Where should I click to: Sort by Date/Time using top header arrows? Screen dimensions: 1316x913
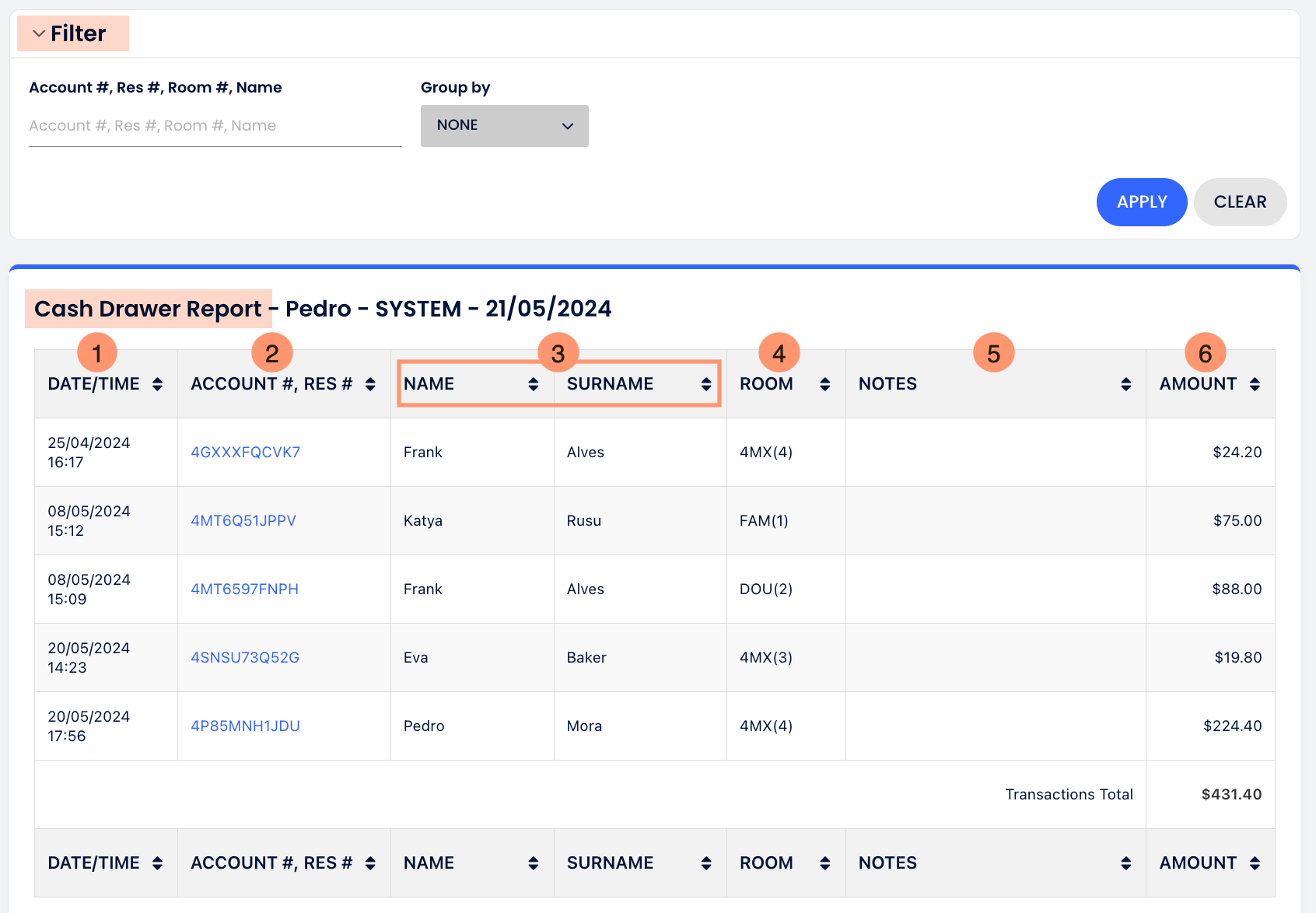(x=157, y=384)
